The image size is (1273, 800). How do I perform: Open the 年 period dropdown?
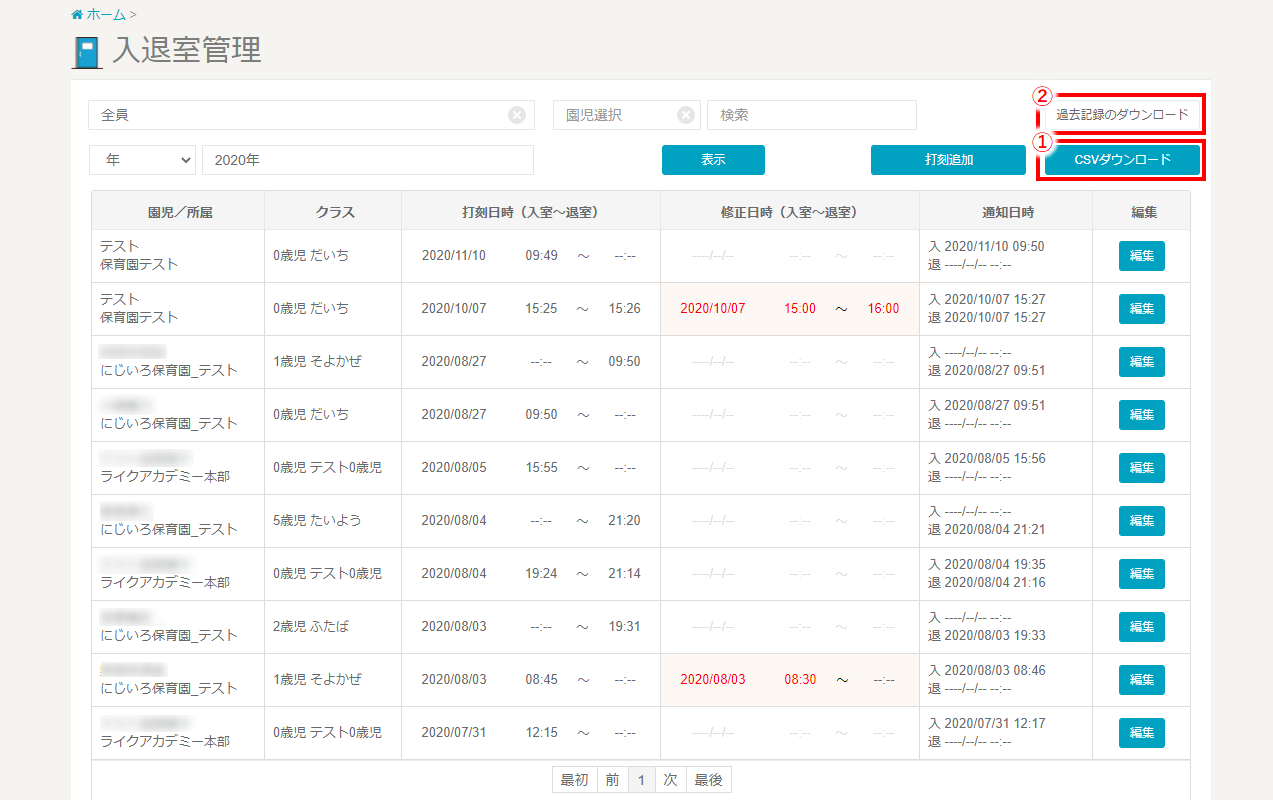tap(143, 160)
